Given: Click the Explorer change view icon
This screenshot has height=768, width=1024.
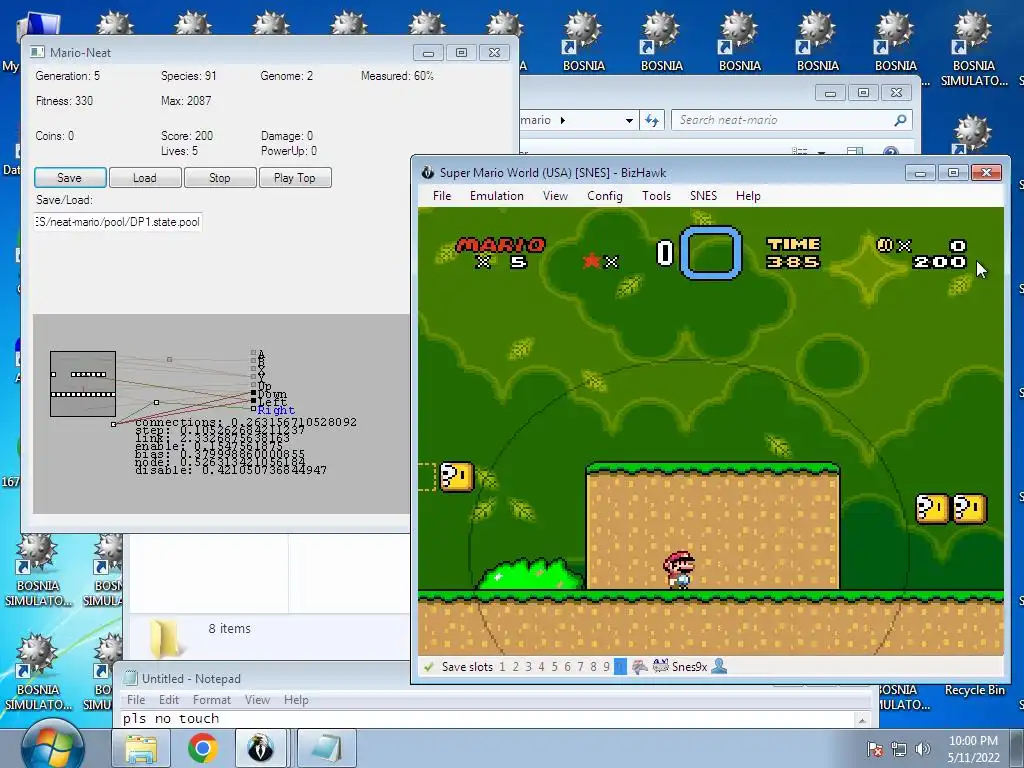Looking at the screenshot, I should [800, 152].
